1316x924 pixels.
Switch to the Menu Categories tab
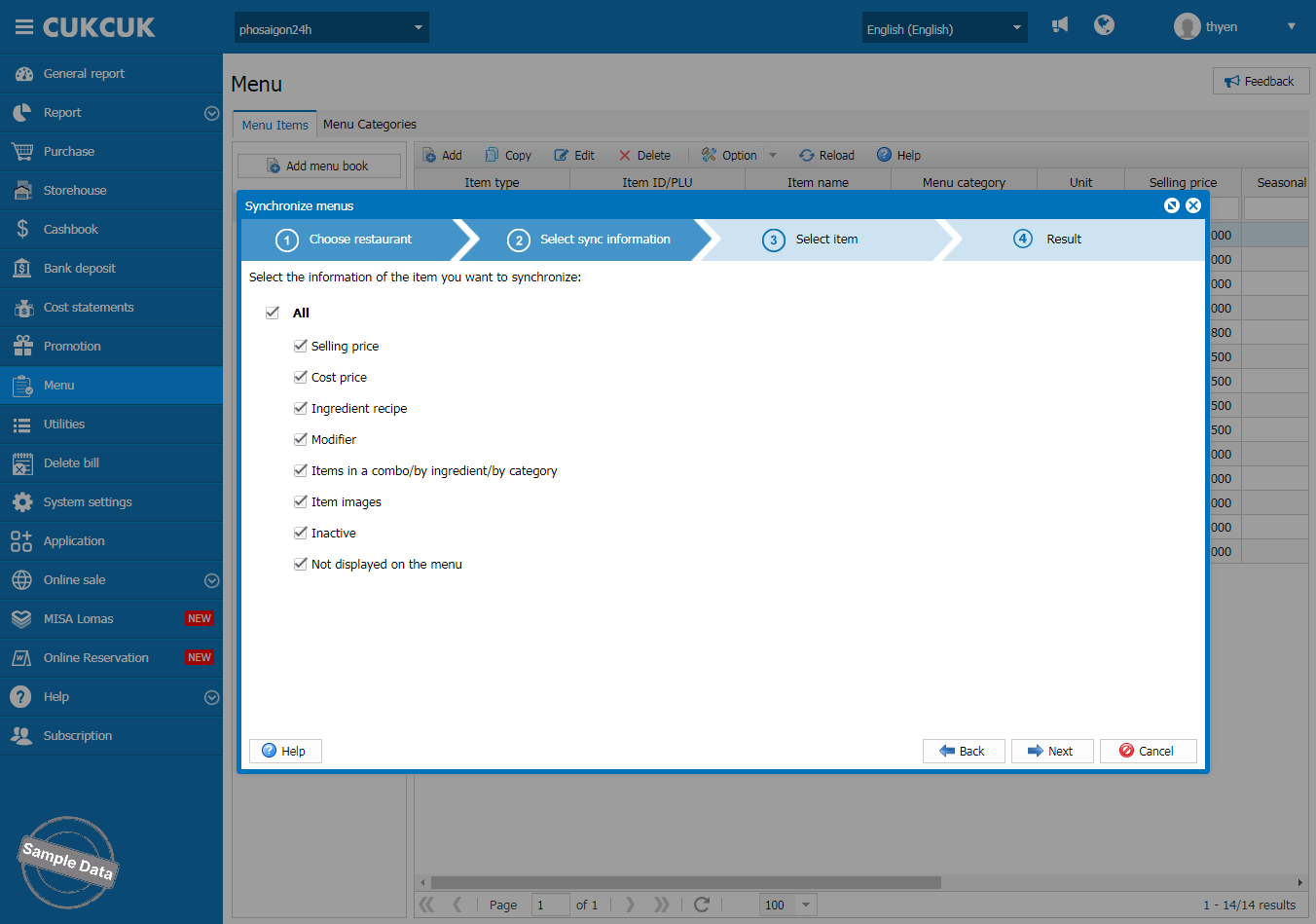tap(369, 125)
